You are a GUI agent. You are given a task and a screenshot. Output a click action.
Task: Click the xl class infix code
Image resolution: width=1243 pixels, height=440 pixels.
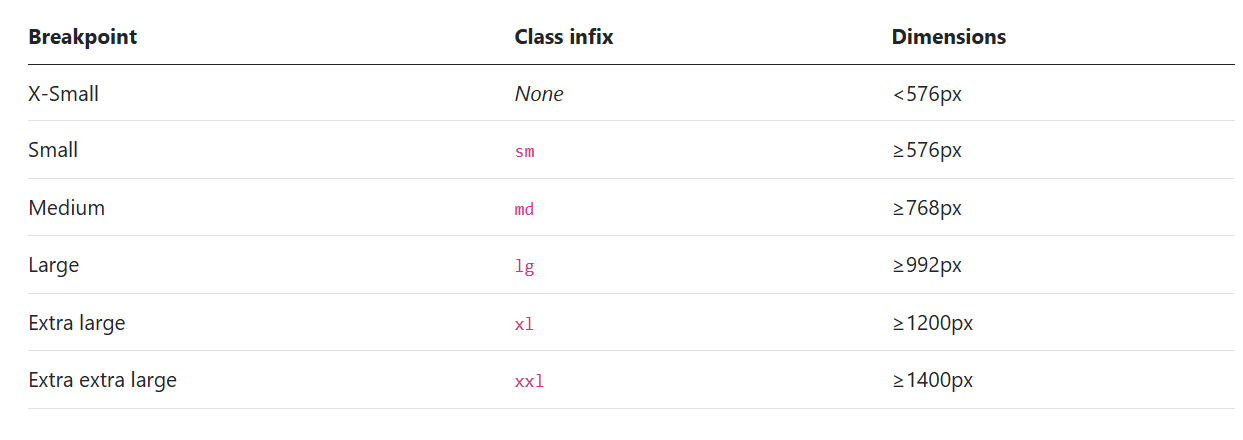525,324
